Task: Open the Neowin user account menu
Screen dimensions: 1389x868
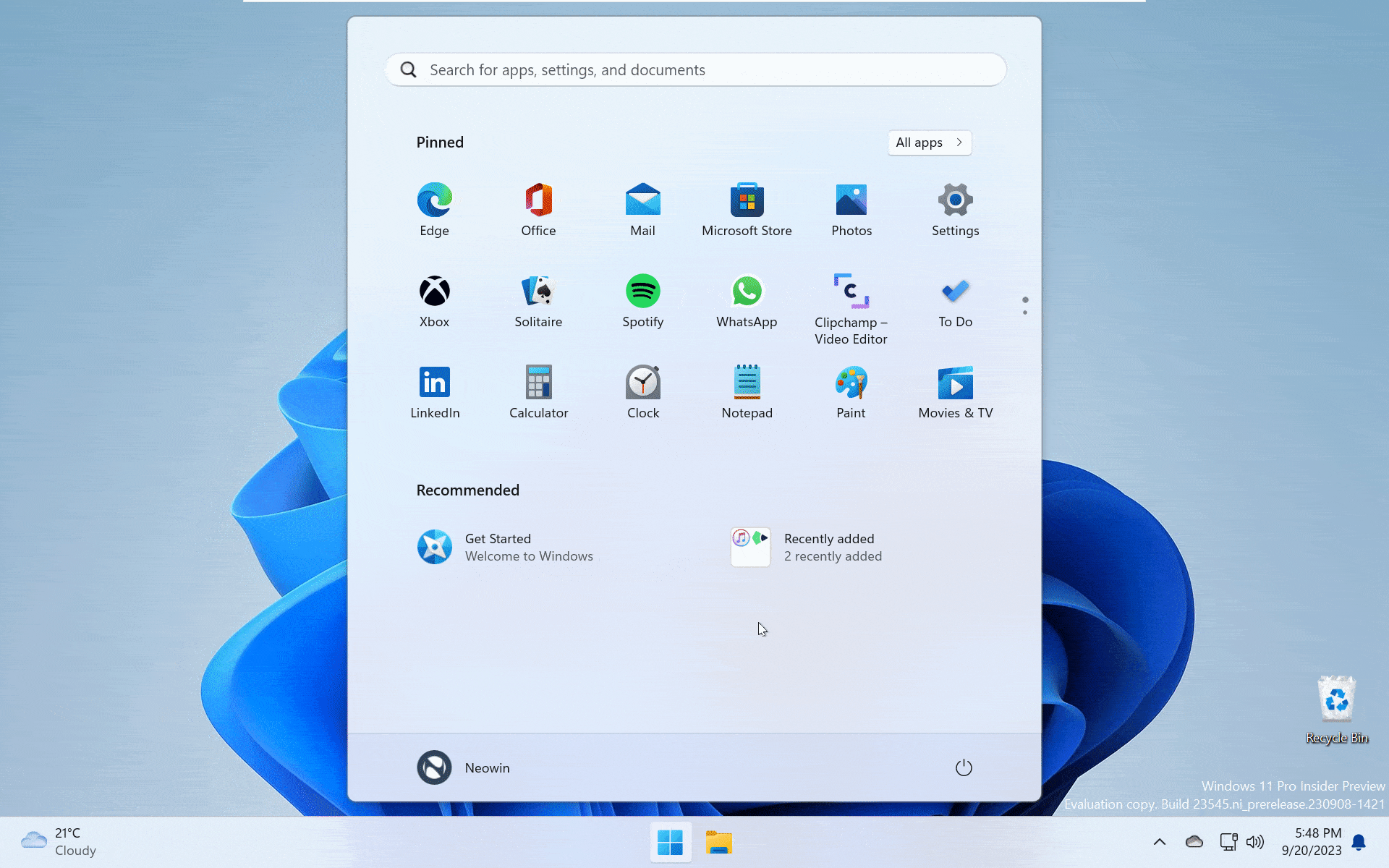Action: click(464, 767)
